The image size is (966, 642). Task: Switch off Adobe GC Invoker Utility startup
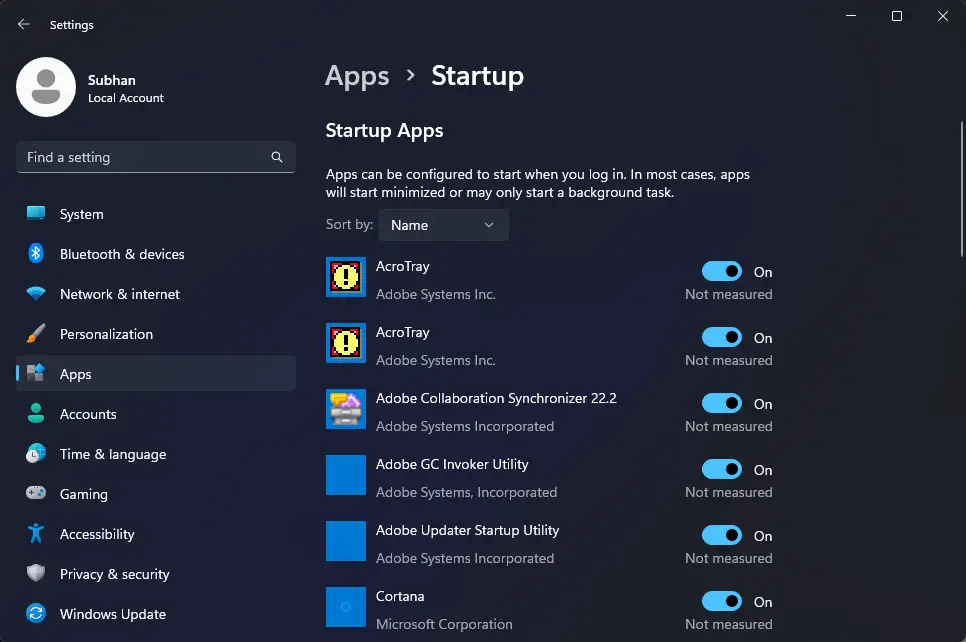point(721,469)
